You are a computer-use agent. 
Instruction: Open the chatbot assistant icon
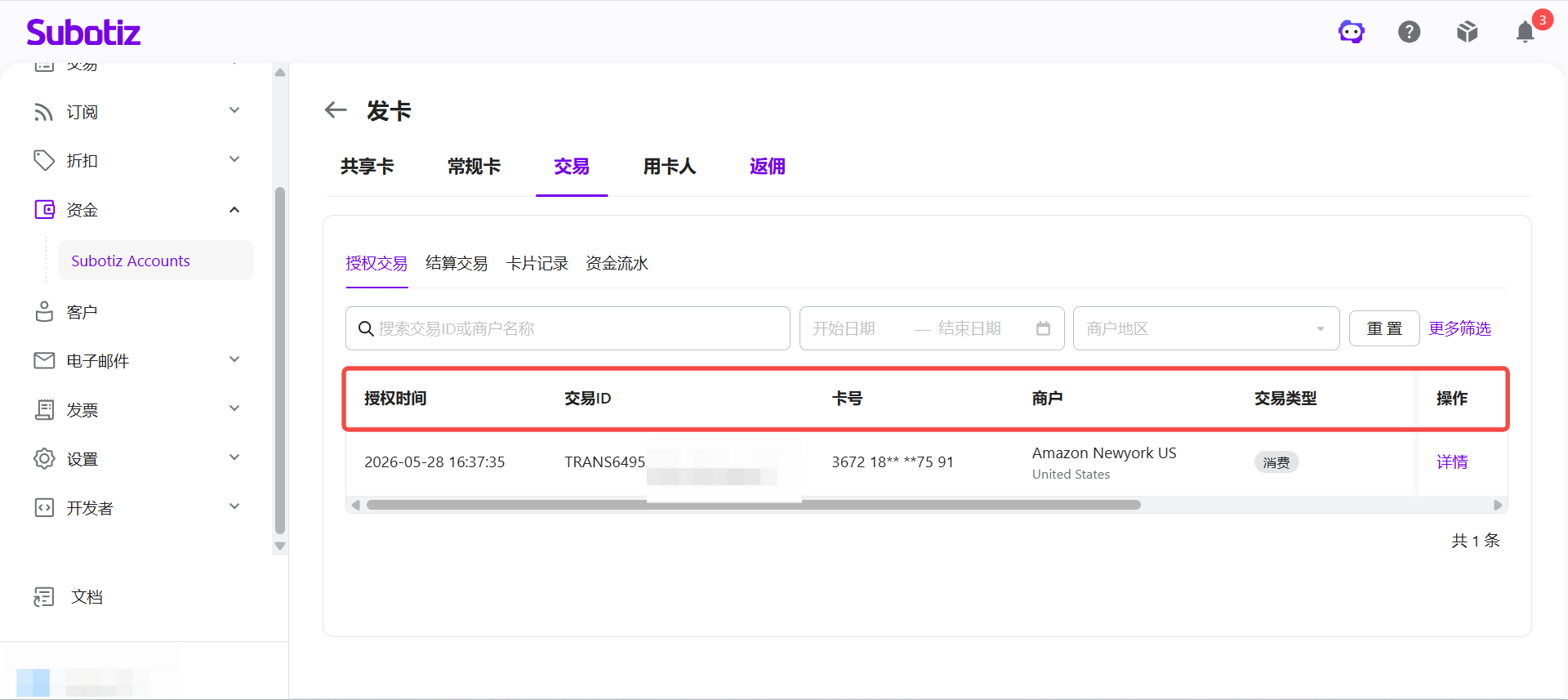pyautogui.click(x=1352, y=32)
